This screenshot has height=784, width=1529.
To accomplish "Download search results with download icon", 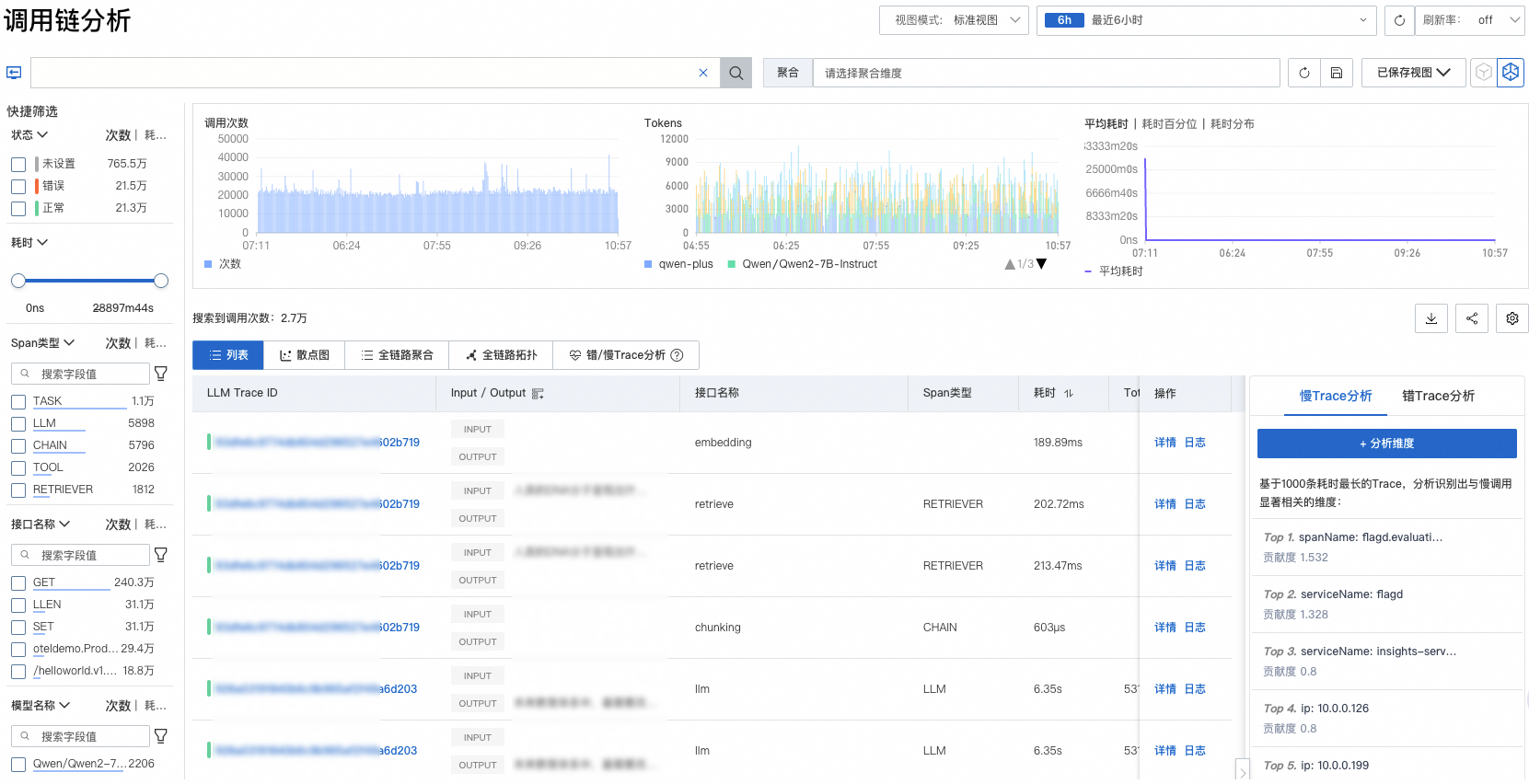I will [x=1431, y=318].
